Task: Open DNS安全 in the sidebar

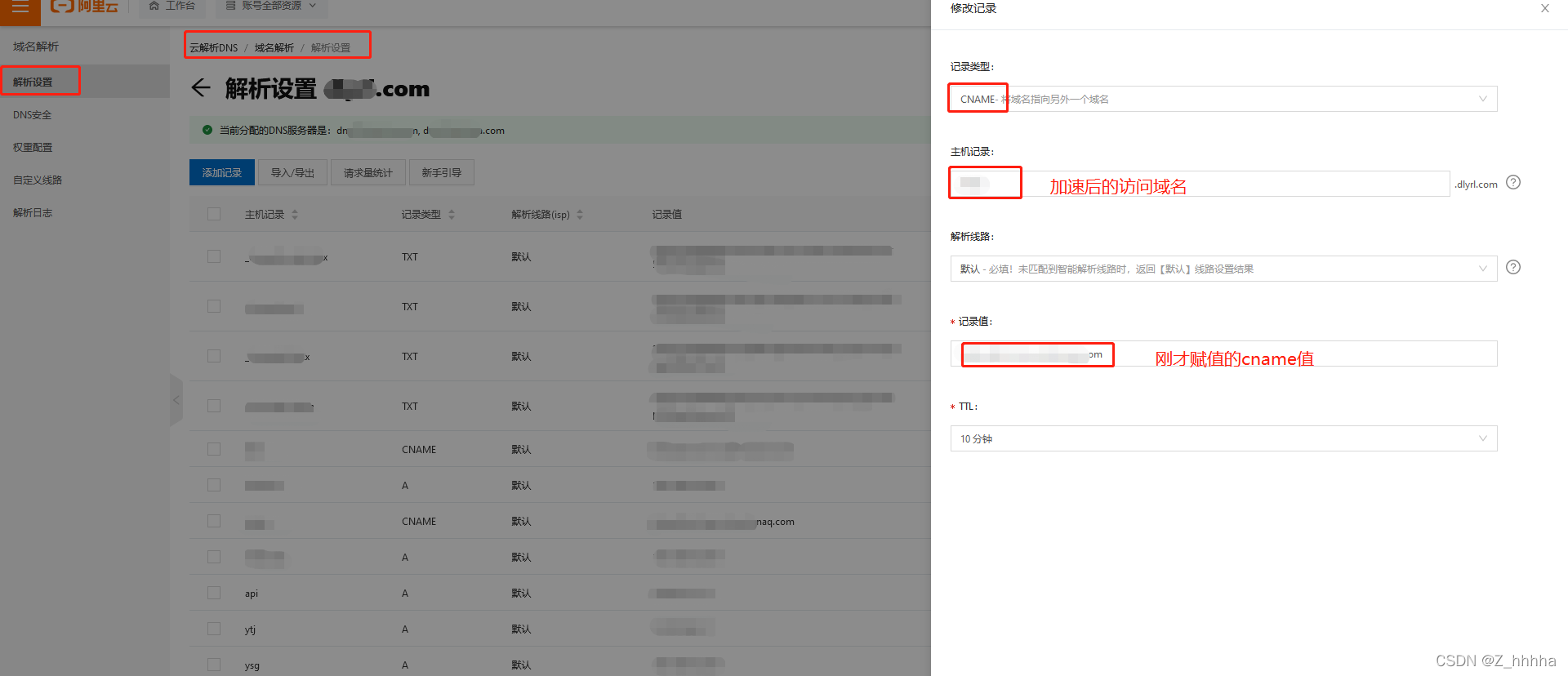Action: pyautogui.click(x=32, y=114)
